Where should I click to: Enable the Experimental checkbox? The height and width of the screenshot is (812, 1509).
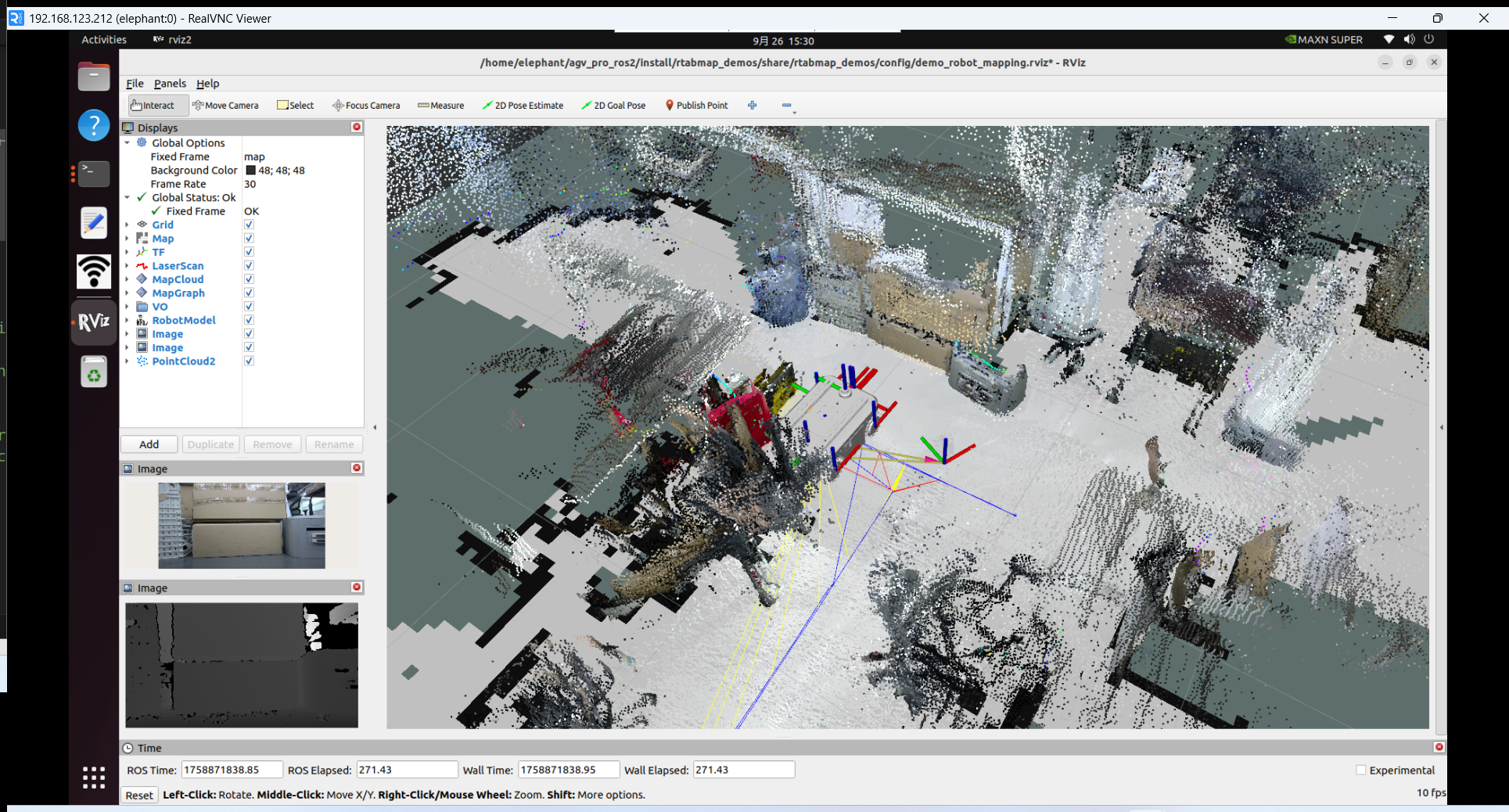[1361, 771]
